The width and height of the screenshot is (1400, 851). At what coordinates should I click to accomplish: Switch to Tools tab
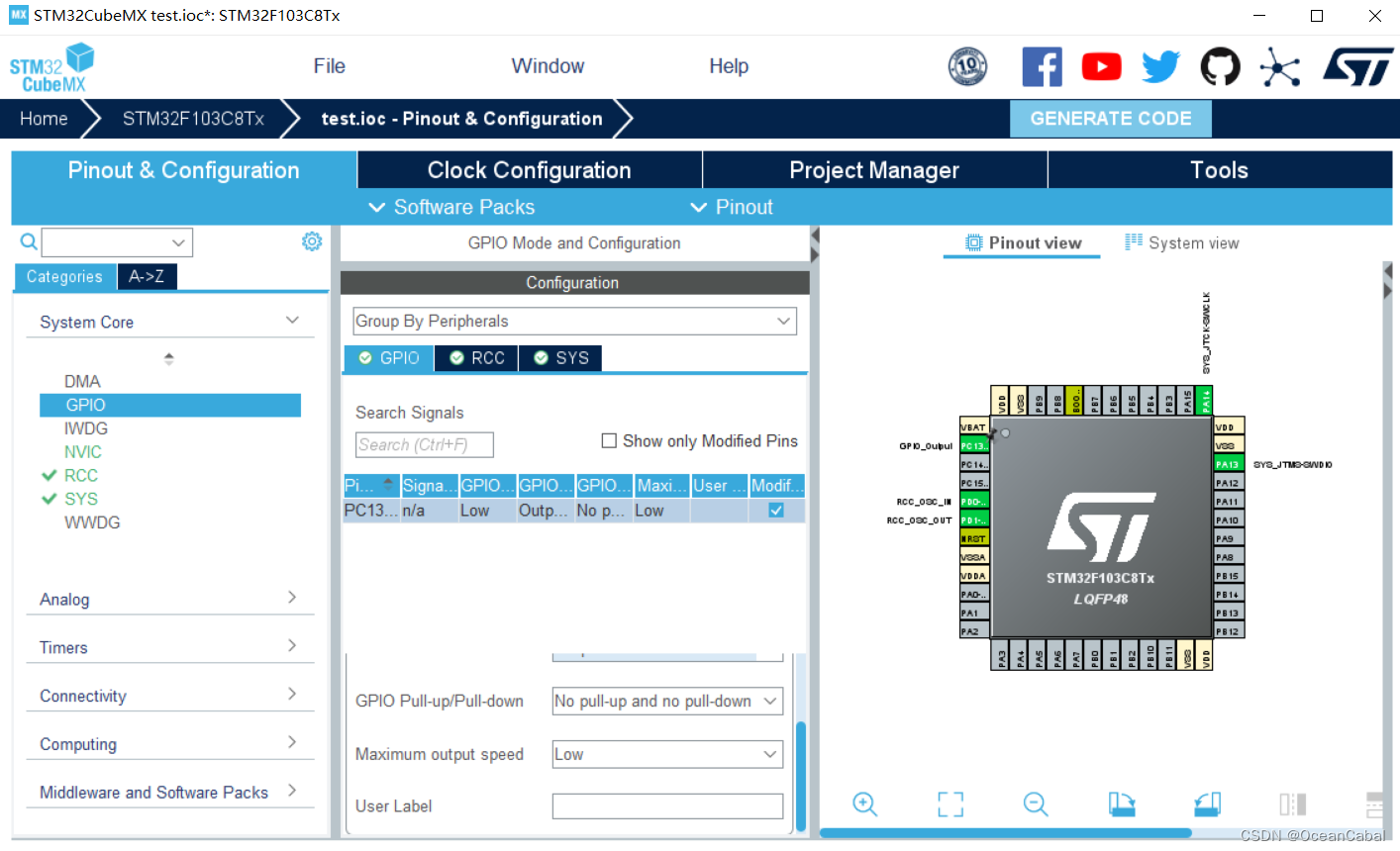pyautogui.click(x=1220, y=170)
